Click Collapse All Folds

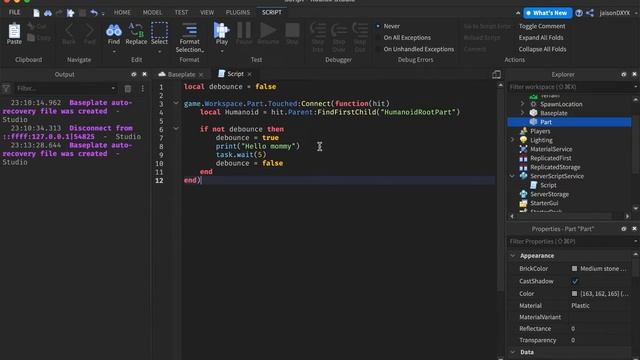click(x=542, y=49)
